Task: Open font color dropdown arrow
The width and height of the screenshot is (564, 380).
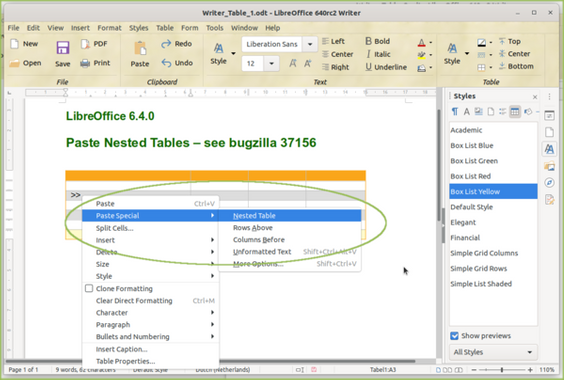Action: [431, 43]
